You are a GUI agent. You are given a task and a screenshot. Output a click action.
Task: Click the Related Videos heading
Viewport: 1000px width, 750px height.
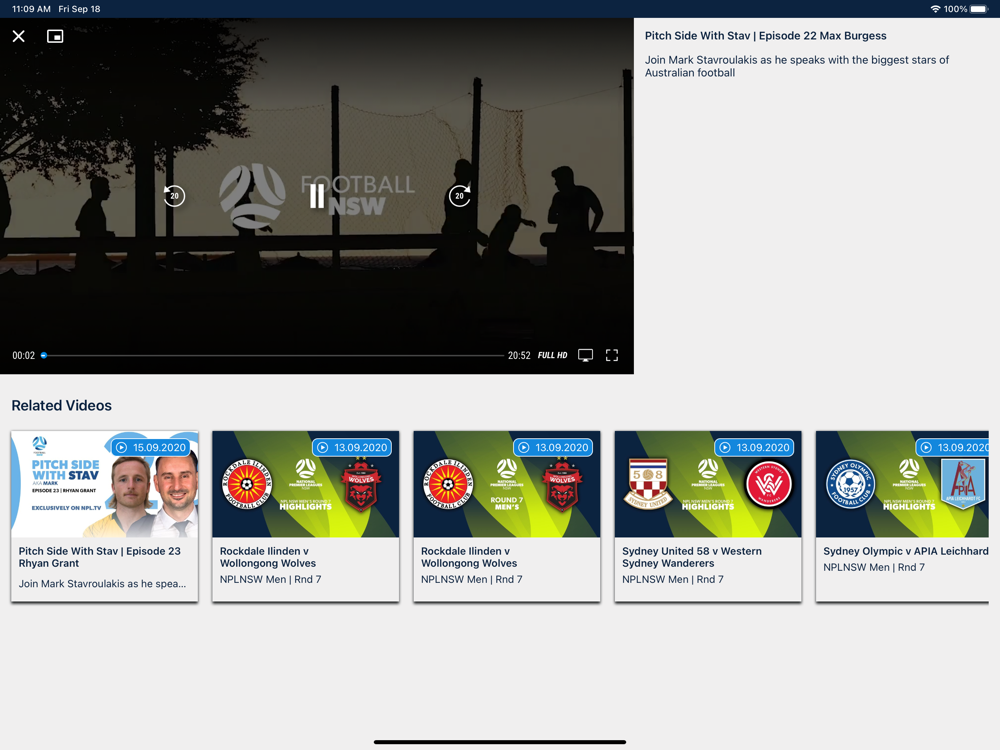62,406
